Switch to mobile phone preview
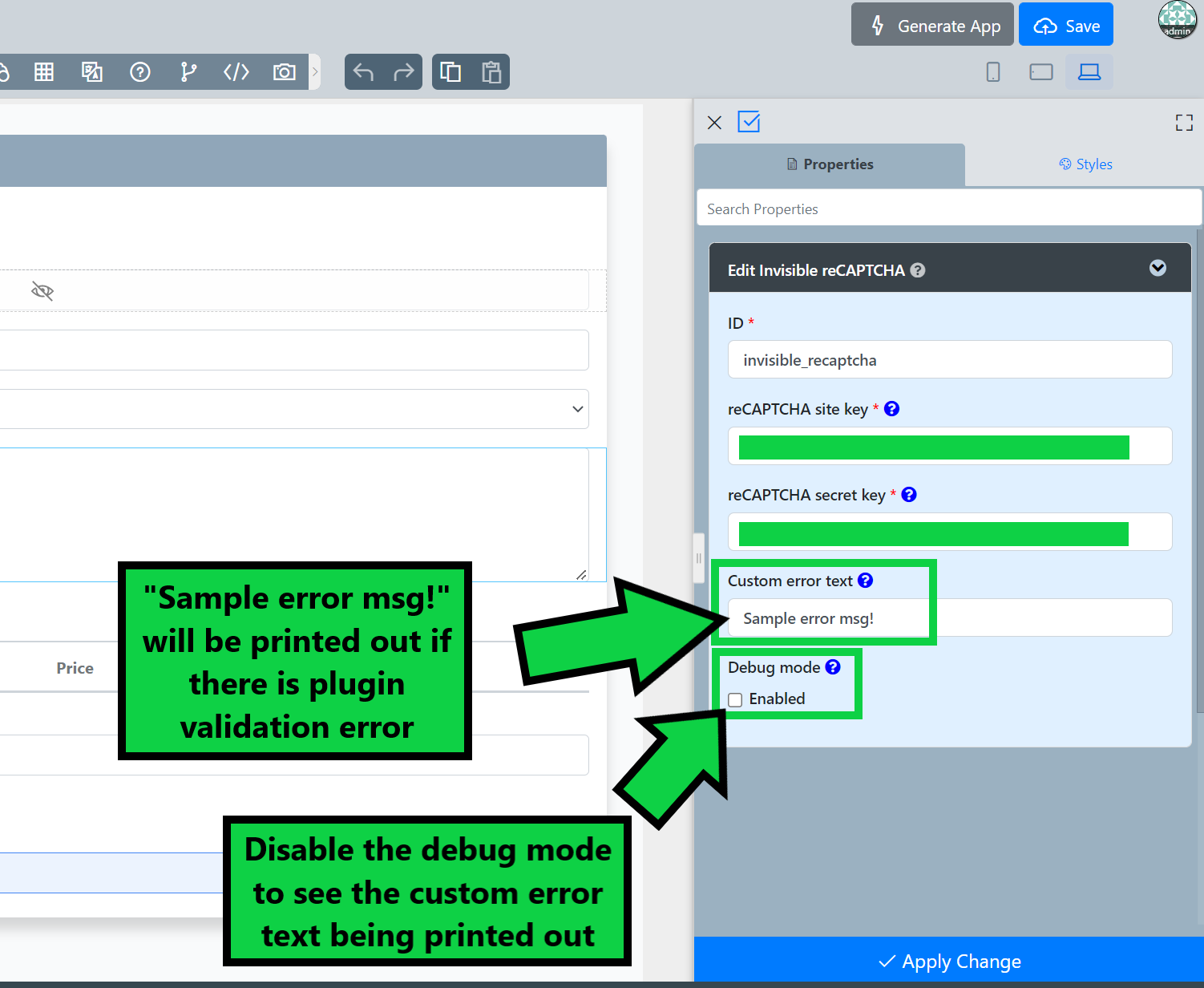Image resolution: width=1204 pixels, height=988 pixels. click(x=993, y=72)
